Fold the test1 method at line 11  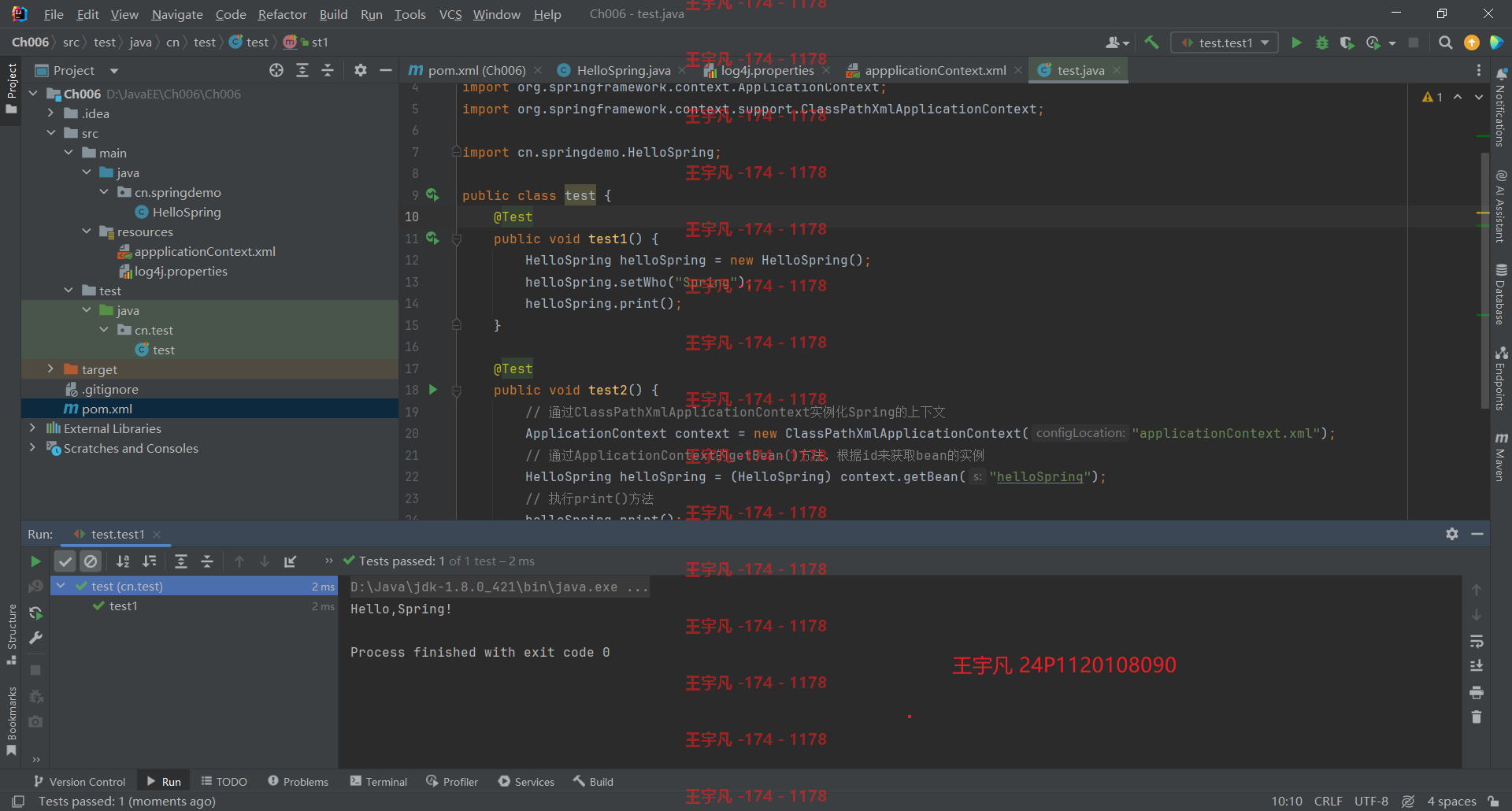456,239
